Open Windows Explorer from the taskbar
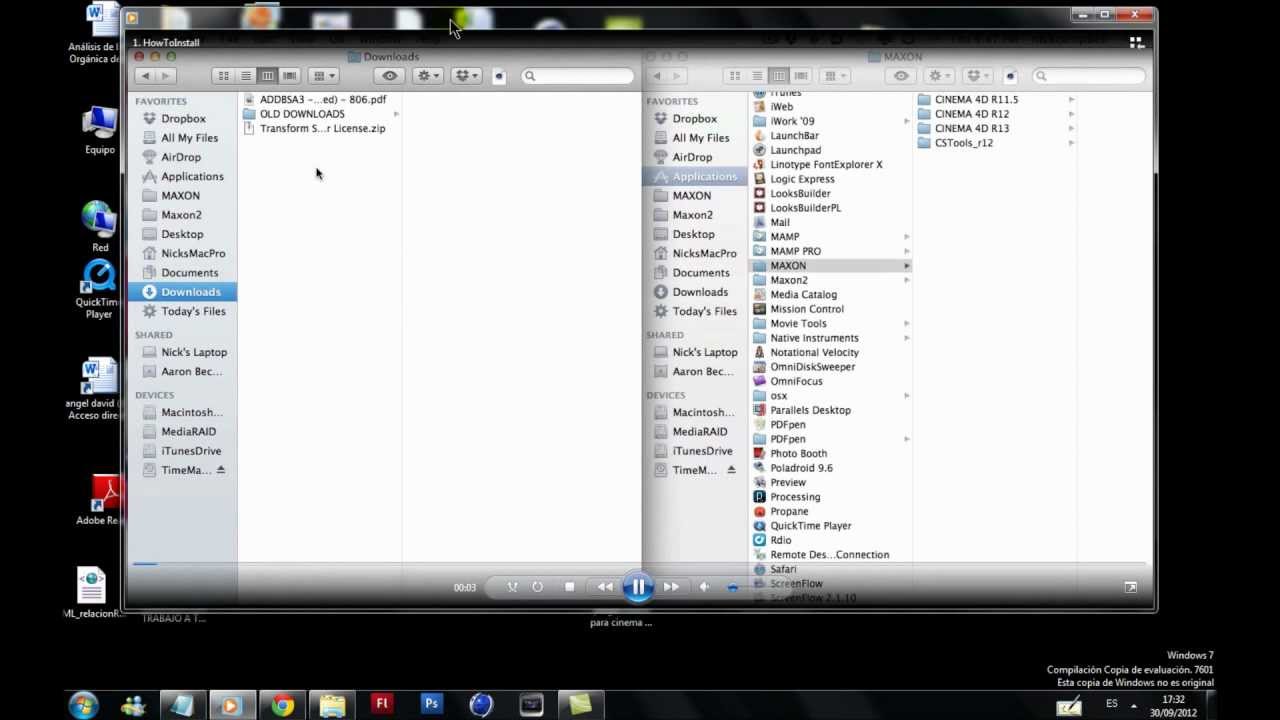This screenshot has height=720, width=1280. point(332,705)
